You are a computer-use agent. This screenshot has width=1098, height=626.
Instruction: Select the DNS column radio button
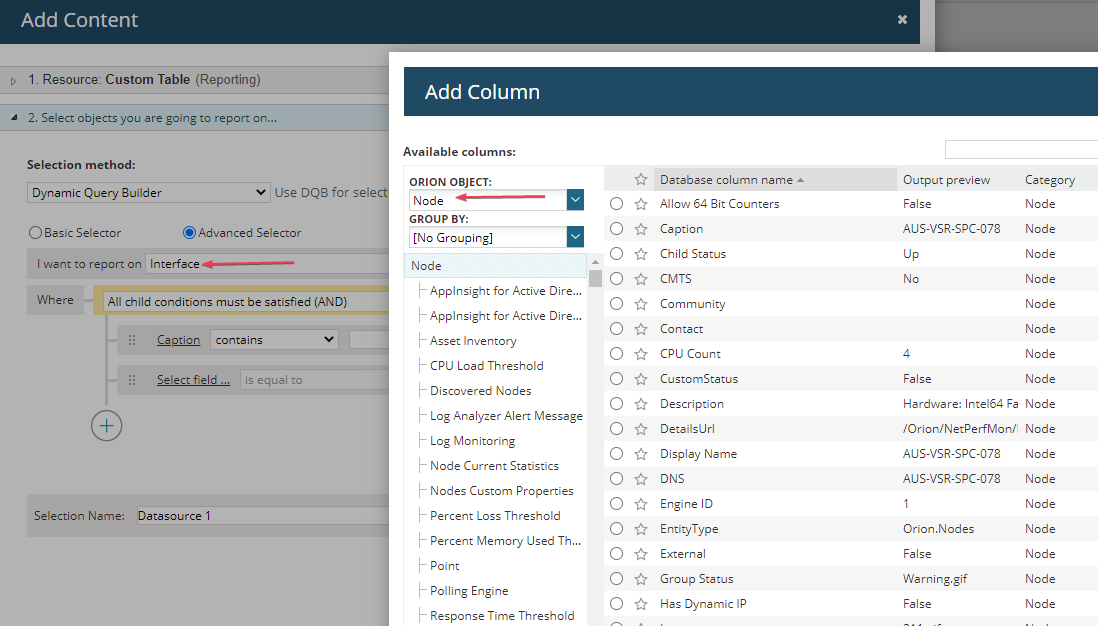[x=617, y=479]
